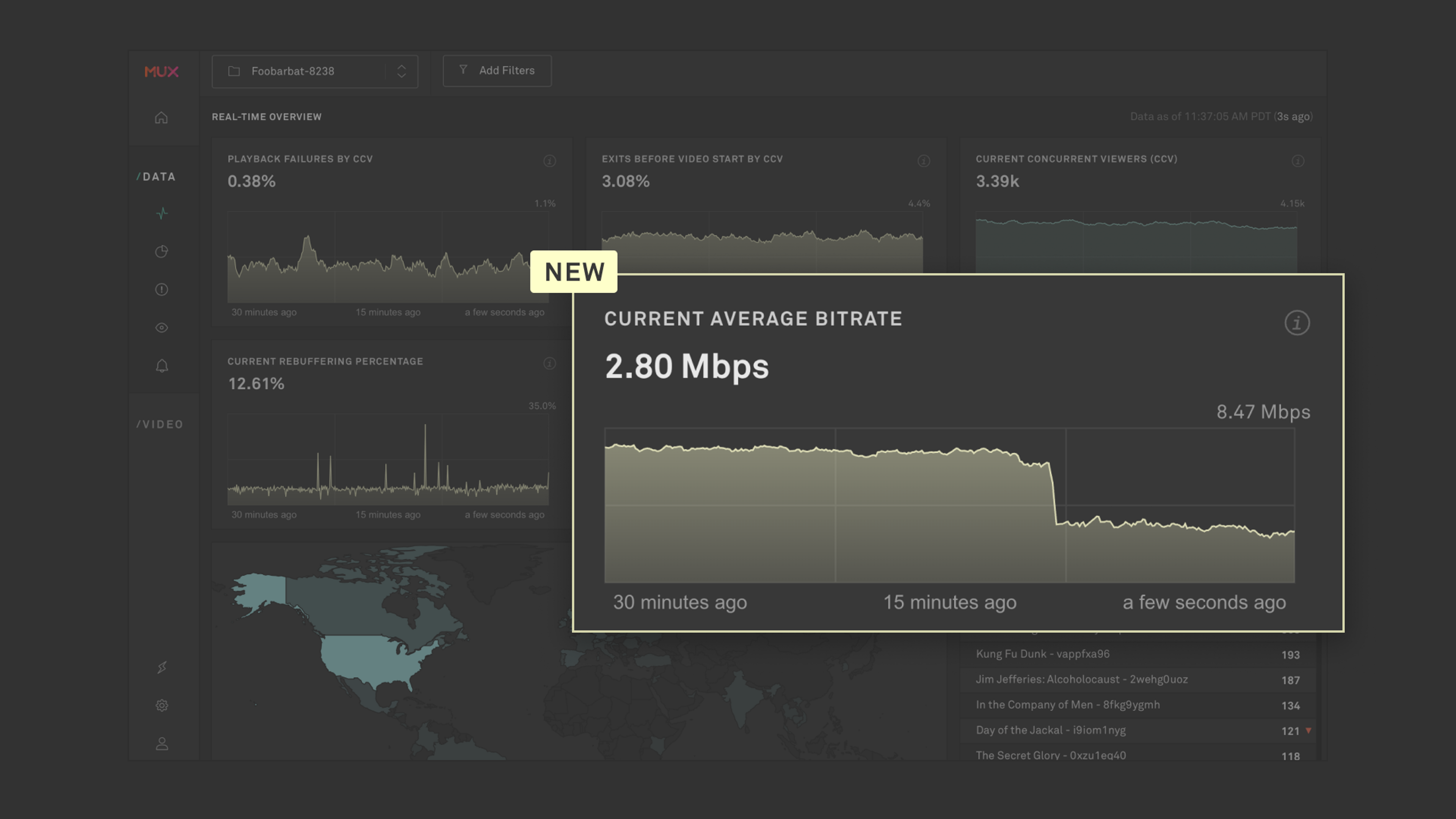The image size is (1456, 819).
Task: Open the user account icon
Action: (162, 744)
